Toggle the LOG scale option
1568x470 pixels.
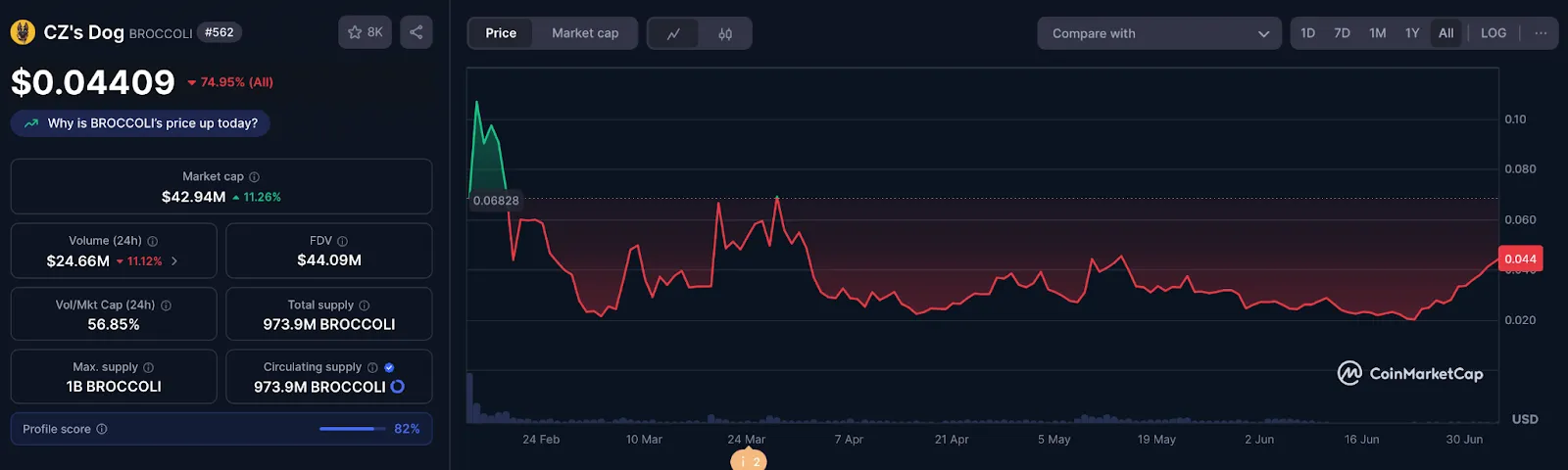click(1494, 33)
